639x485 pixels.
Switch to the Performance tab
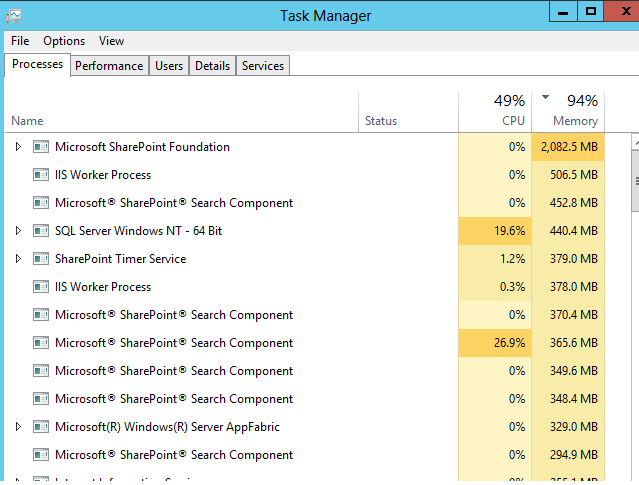pos(109,66)
